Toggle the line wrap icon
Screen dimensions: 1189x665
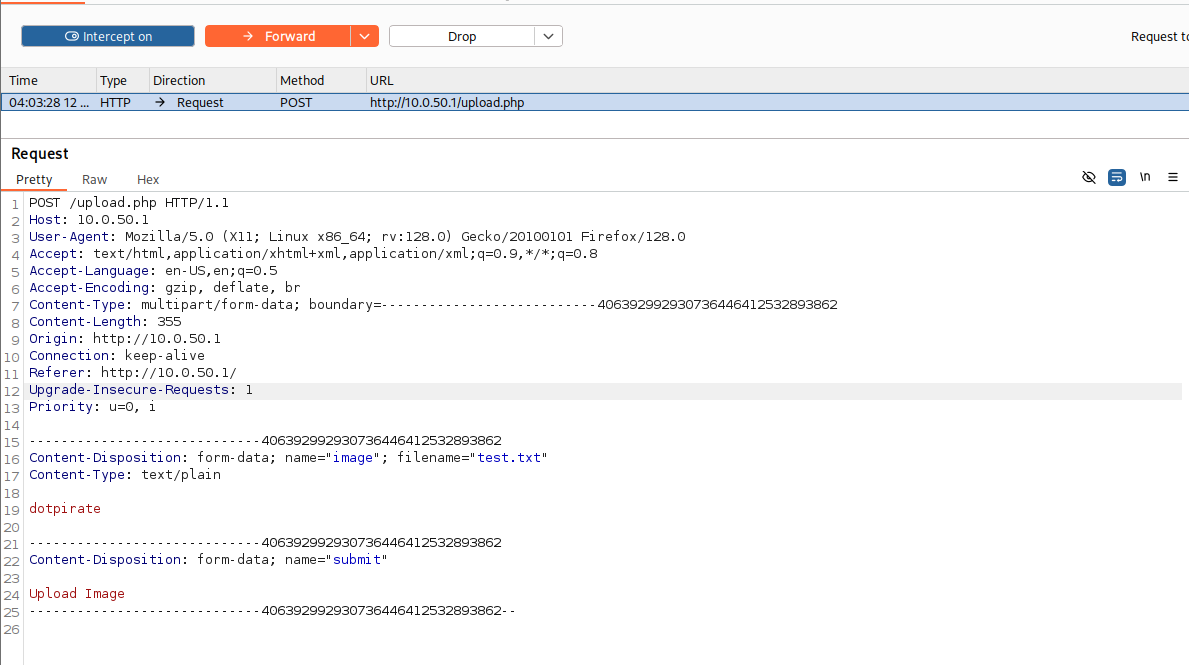[x=1117, y=177]
